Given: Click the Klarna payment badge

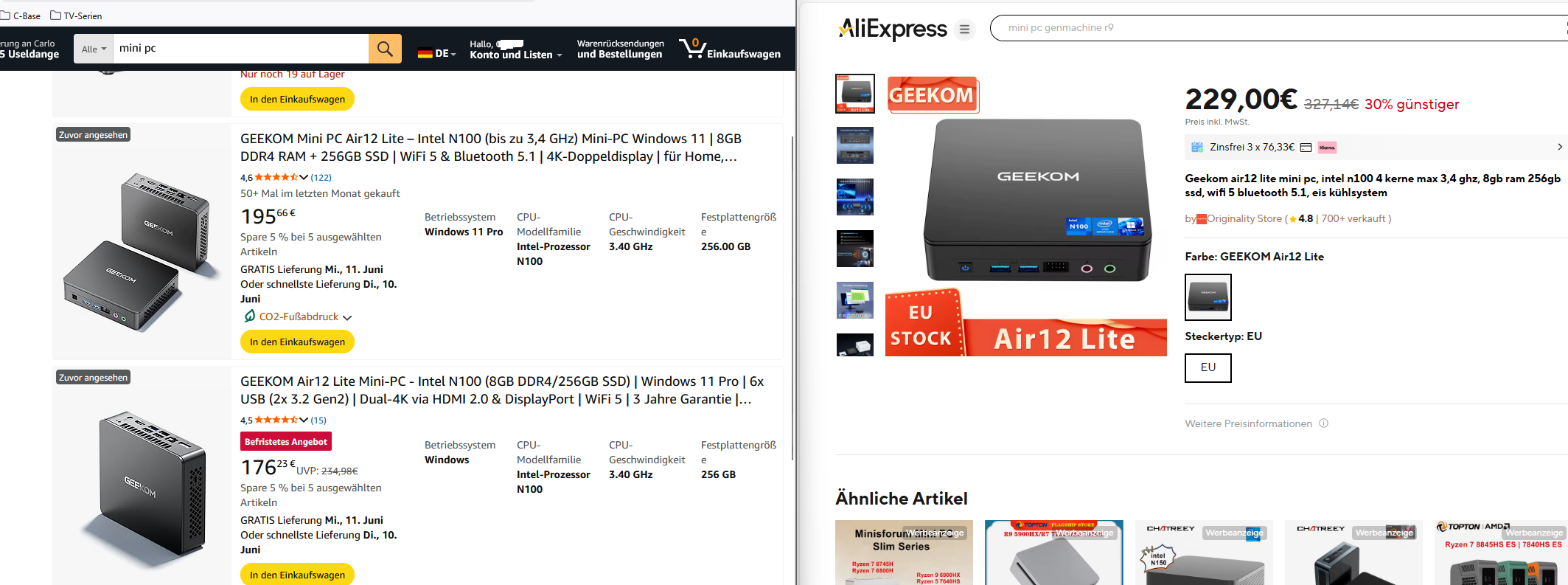Looking at the screenshot, I should coord(1327,148).
